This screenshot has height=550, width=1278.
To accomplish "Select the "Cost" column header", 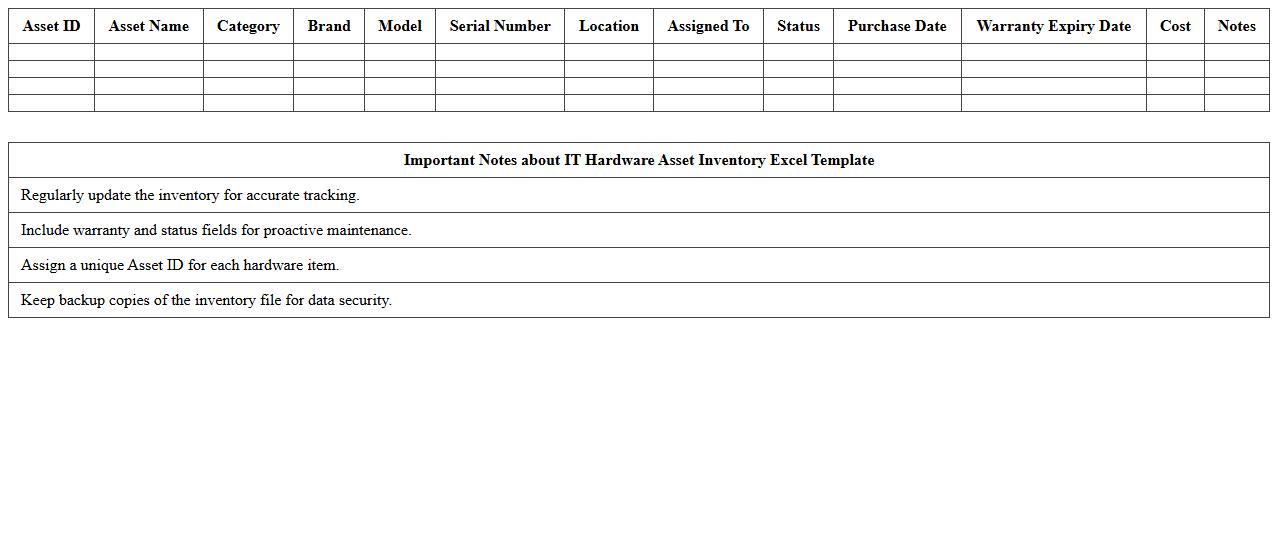I will point(1175,26).
